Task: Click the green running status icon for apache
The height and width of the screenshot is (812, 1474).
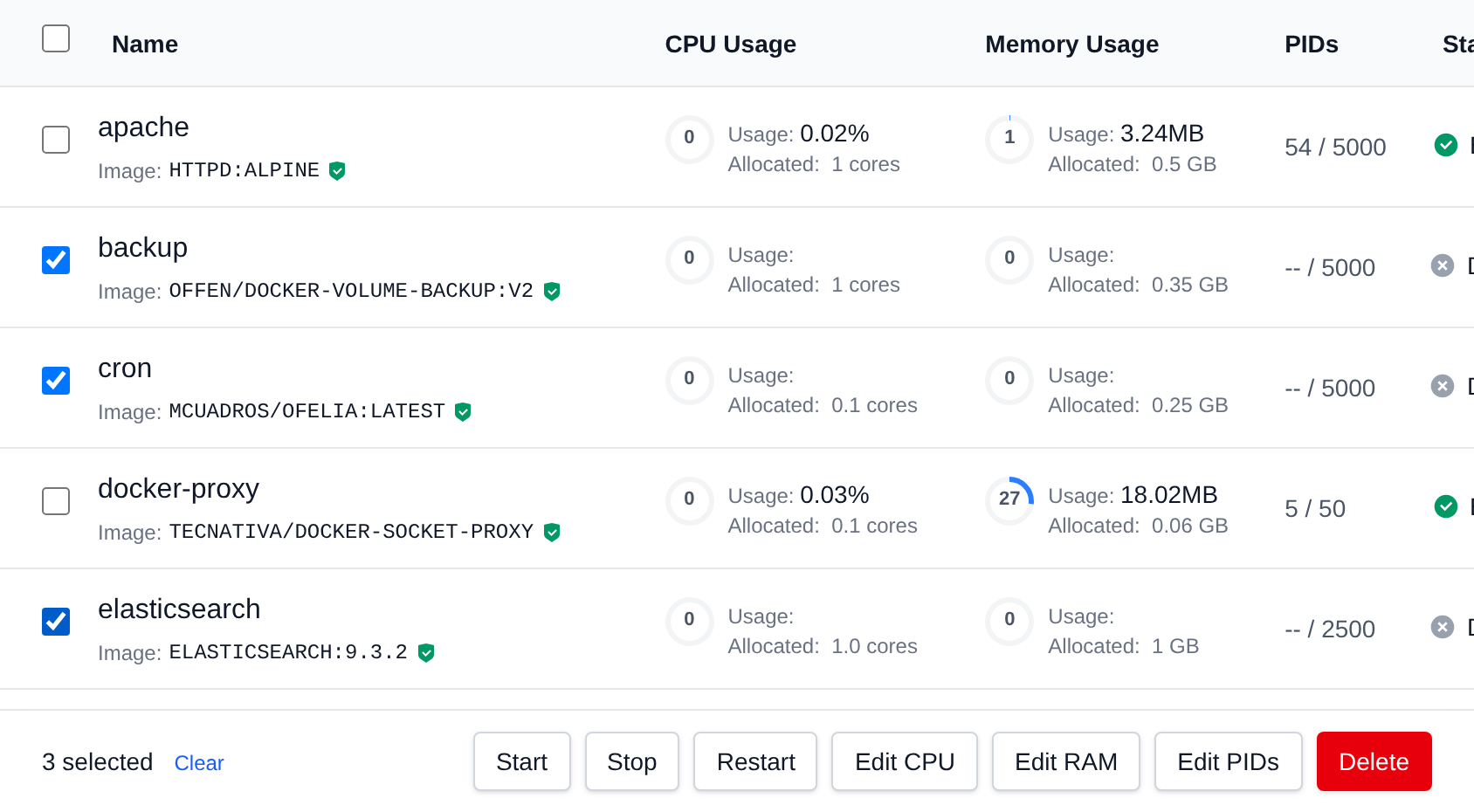Action: [x=1446, y=145]
